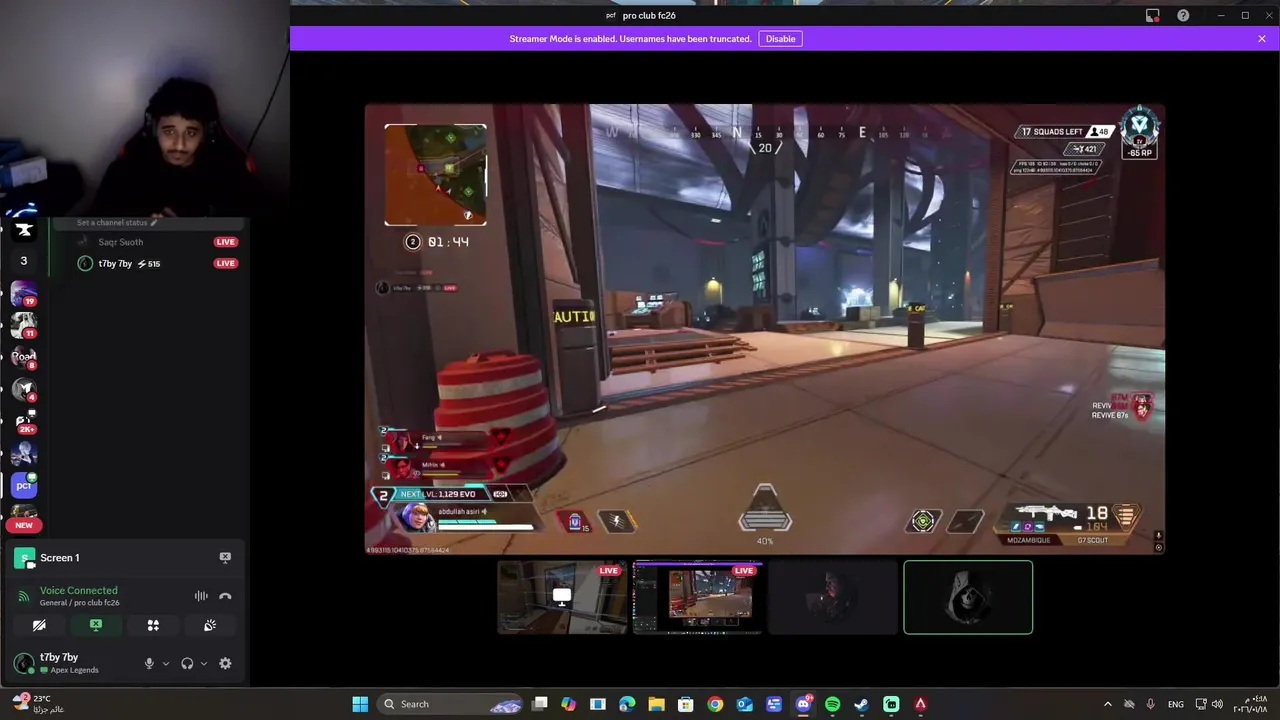Open the activities launcher button
Image resolution: width=1280 pixels, height=720 pixels.
[x=153, y=625]
